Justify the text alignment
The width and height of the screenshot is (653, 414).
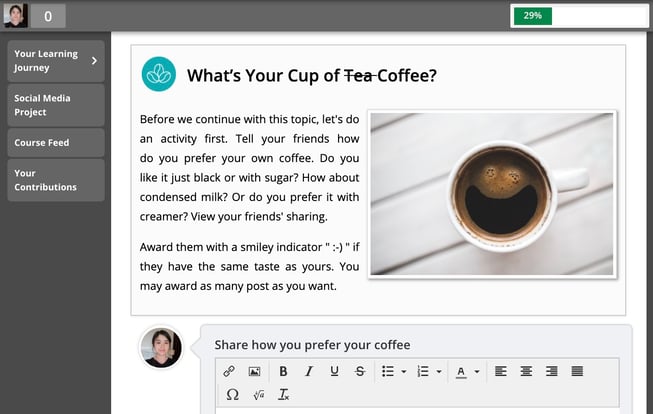coord(577,371)
